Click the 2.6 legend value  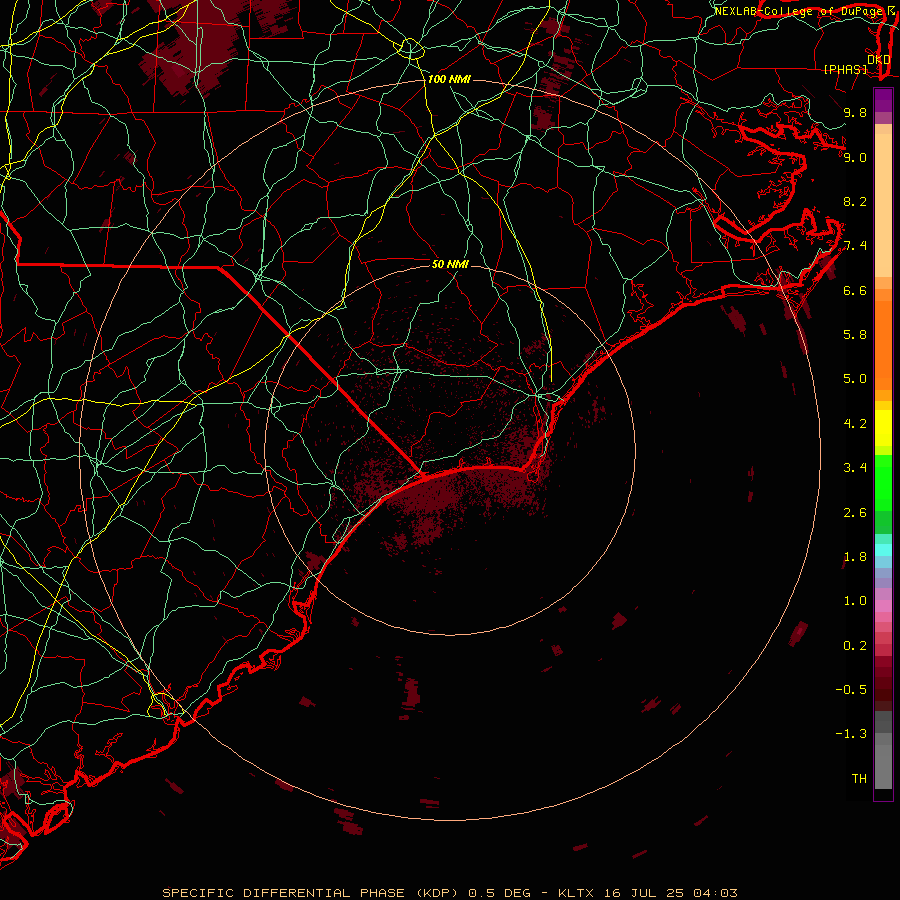[x=855, y=513]
